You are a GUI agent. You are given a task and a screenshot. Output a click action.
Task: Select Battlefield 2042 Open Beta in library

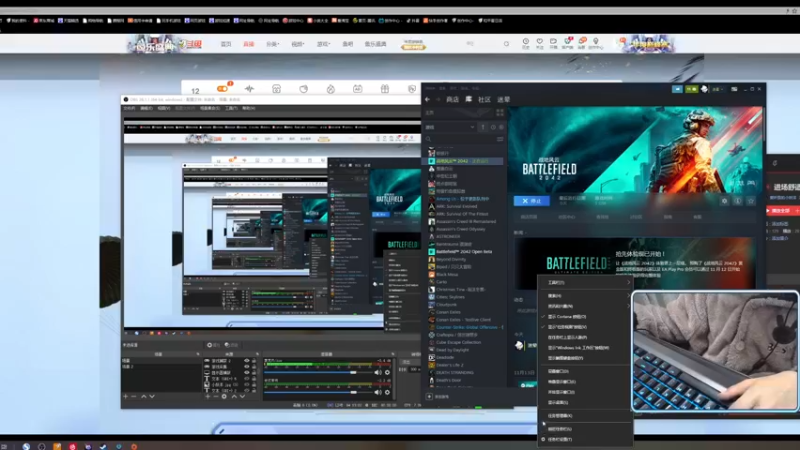[x=464, y=252]
